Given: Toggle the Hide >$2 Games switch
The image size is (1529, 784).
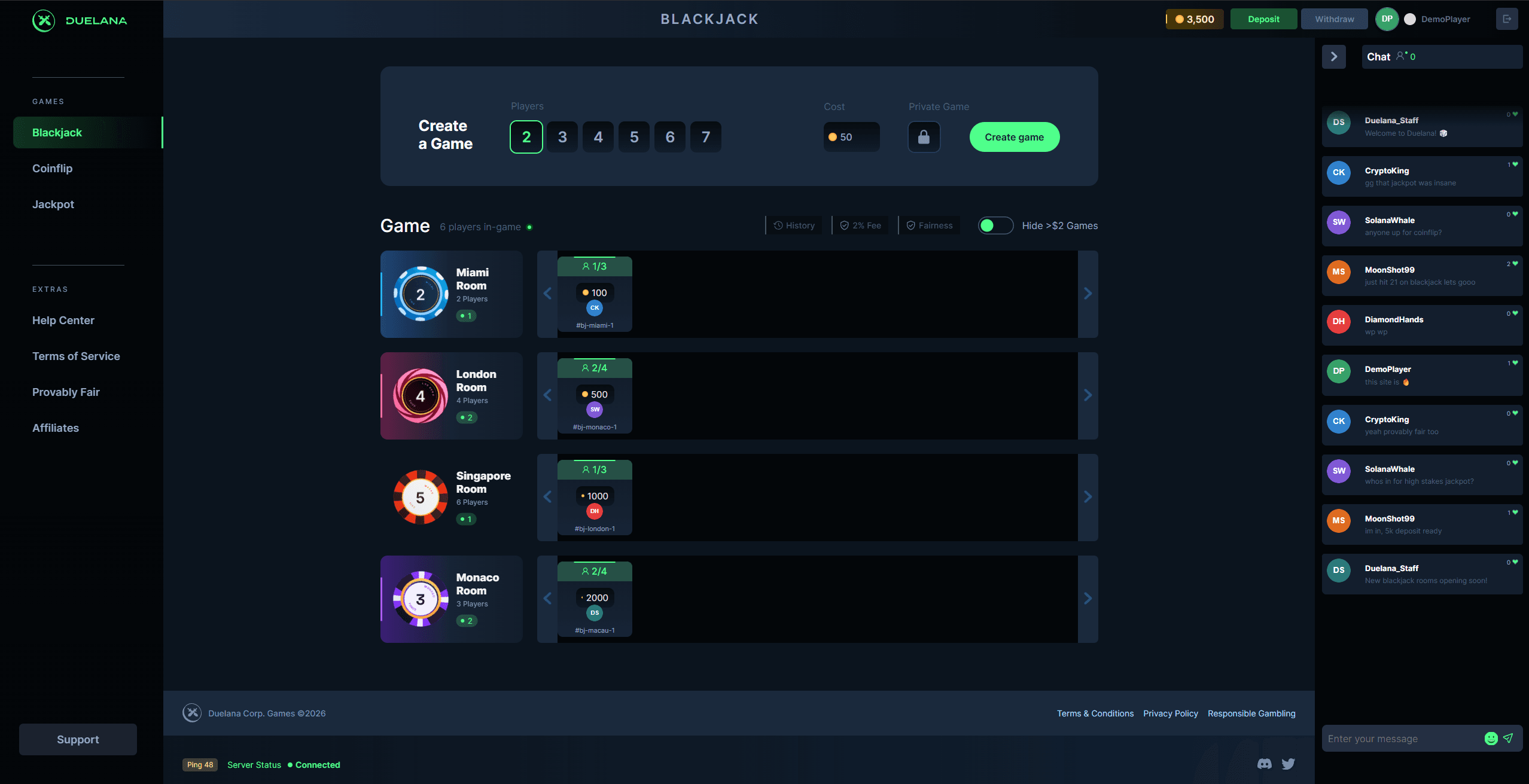Looking at the screenshot, I should [x=995, y=225].
